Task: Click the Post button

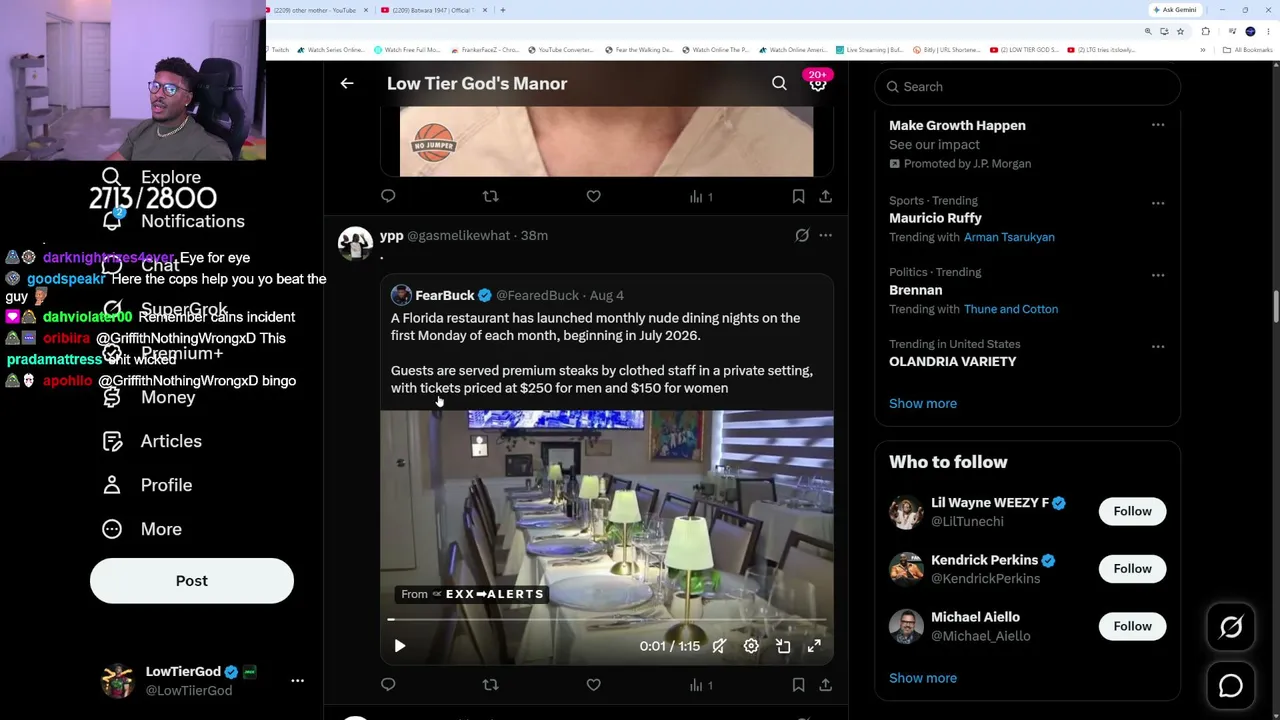Action: [x=192, y=581]
